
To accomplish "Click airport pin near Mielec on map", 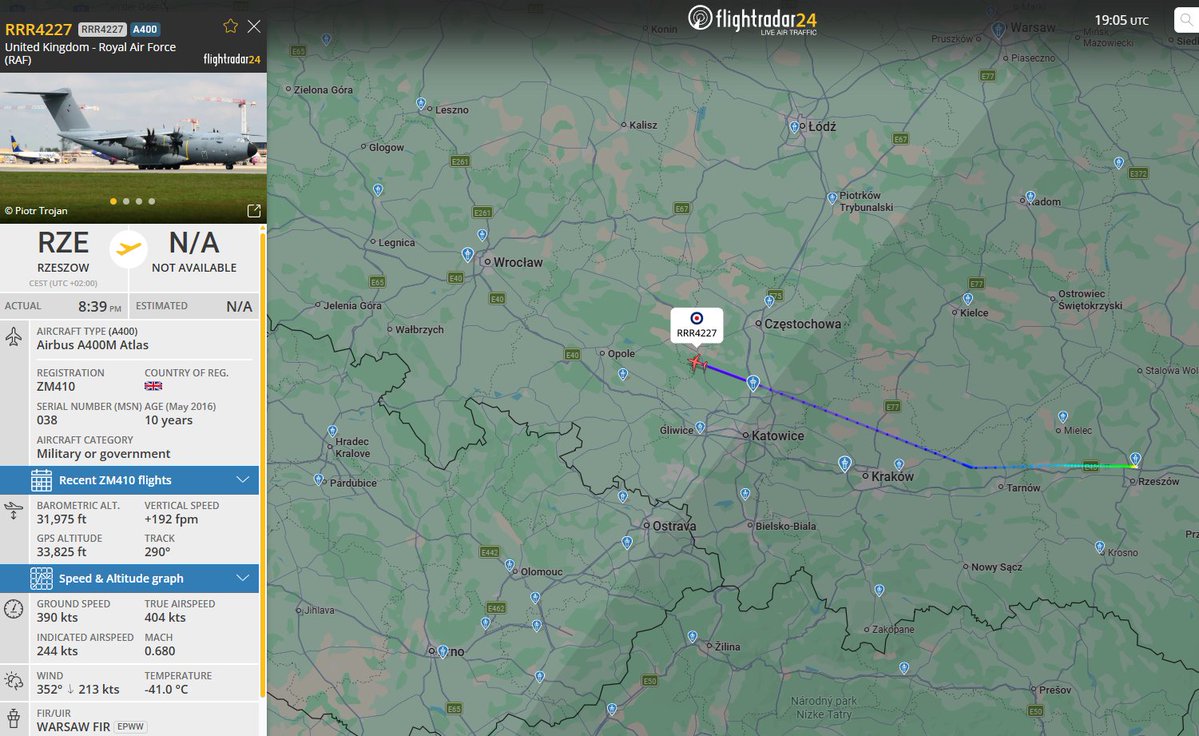I will pos(1063,417).
